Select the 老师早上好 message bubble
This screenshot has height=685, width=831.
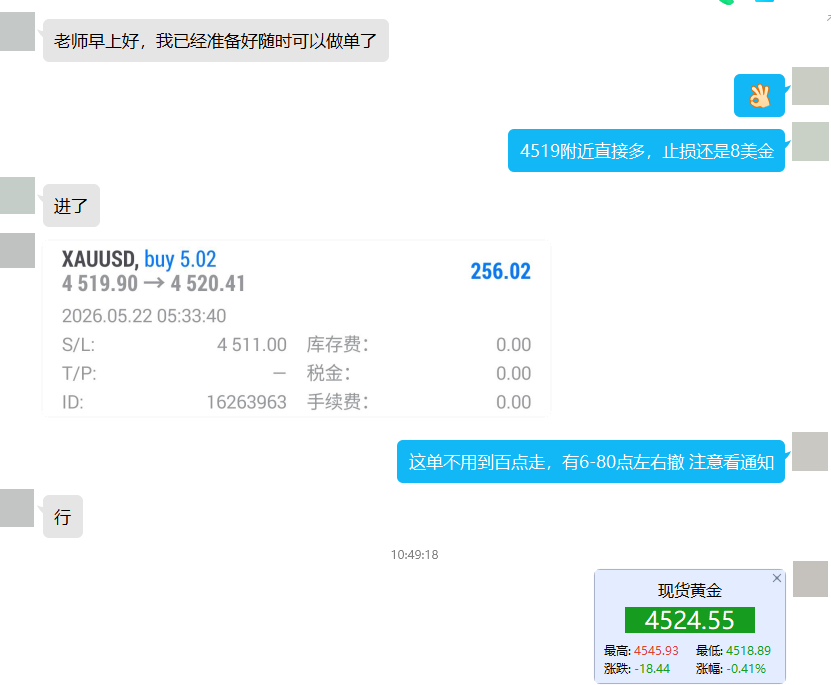point(216,41)
